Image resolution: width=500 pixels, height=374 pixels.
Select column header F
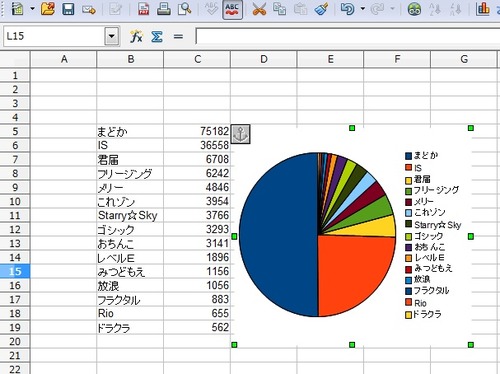(397, 59)
